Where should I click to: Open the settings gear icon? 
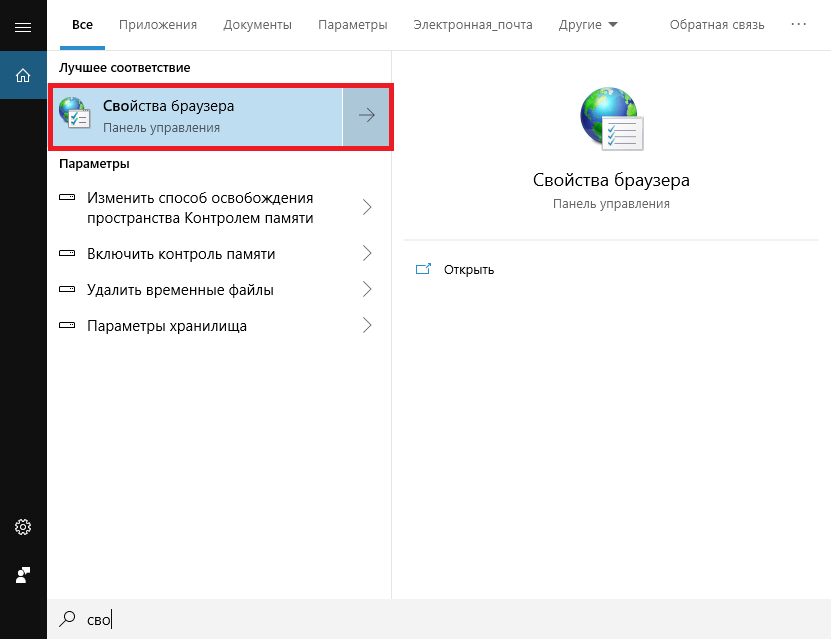pyautogui.click(x=23, y=527)
